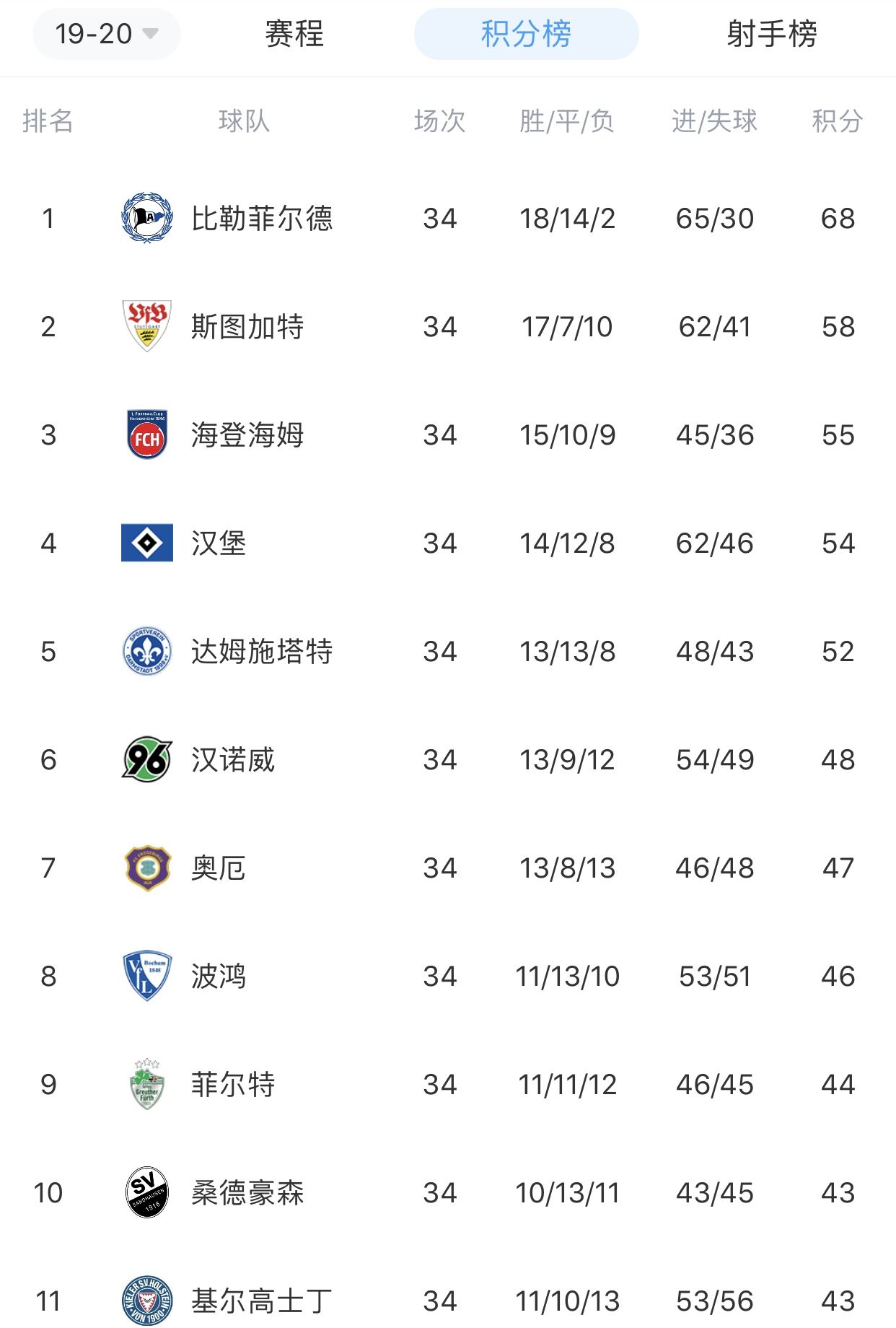
Task: Select the 积分榜 tab
Action: tap(526, 34)
